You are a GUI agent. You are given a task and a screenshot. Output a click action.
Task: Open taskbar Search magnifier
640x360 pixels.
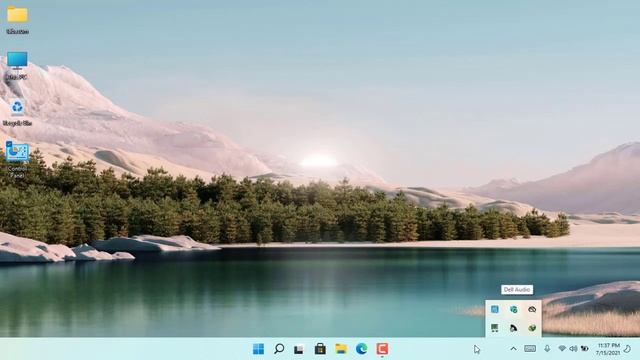coord(279,349)
